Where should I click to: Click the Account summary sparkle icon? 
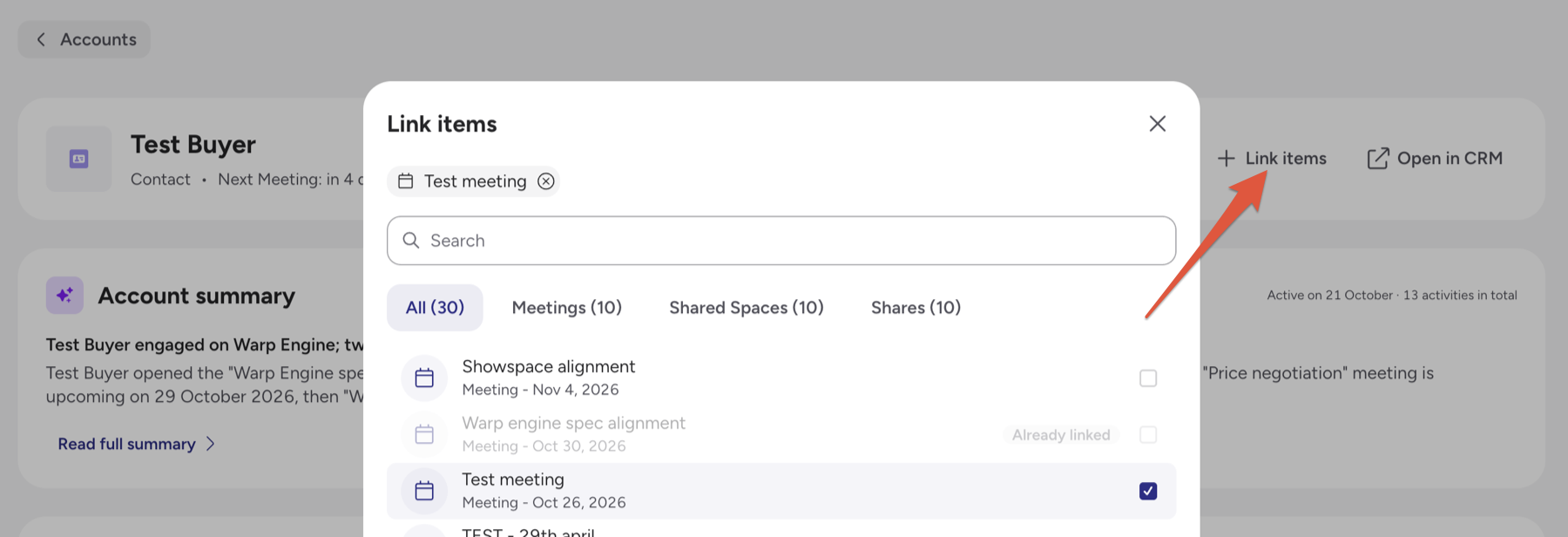click(64, 296)
